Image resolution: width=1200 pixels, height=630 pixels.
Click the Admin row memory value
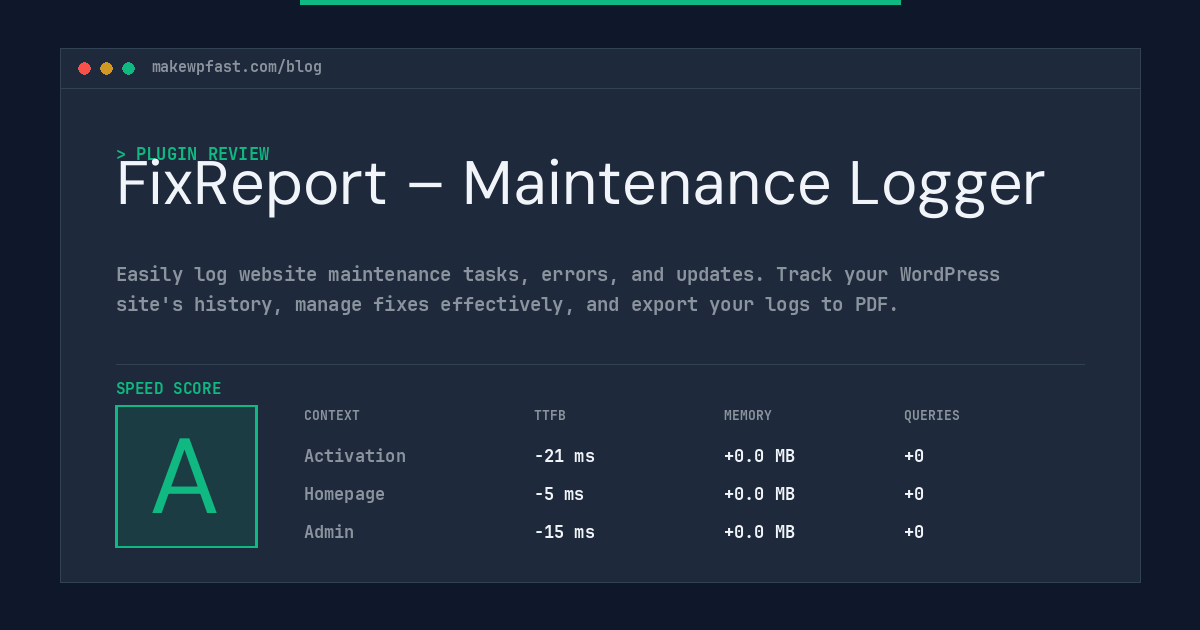759,532
